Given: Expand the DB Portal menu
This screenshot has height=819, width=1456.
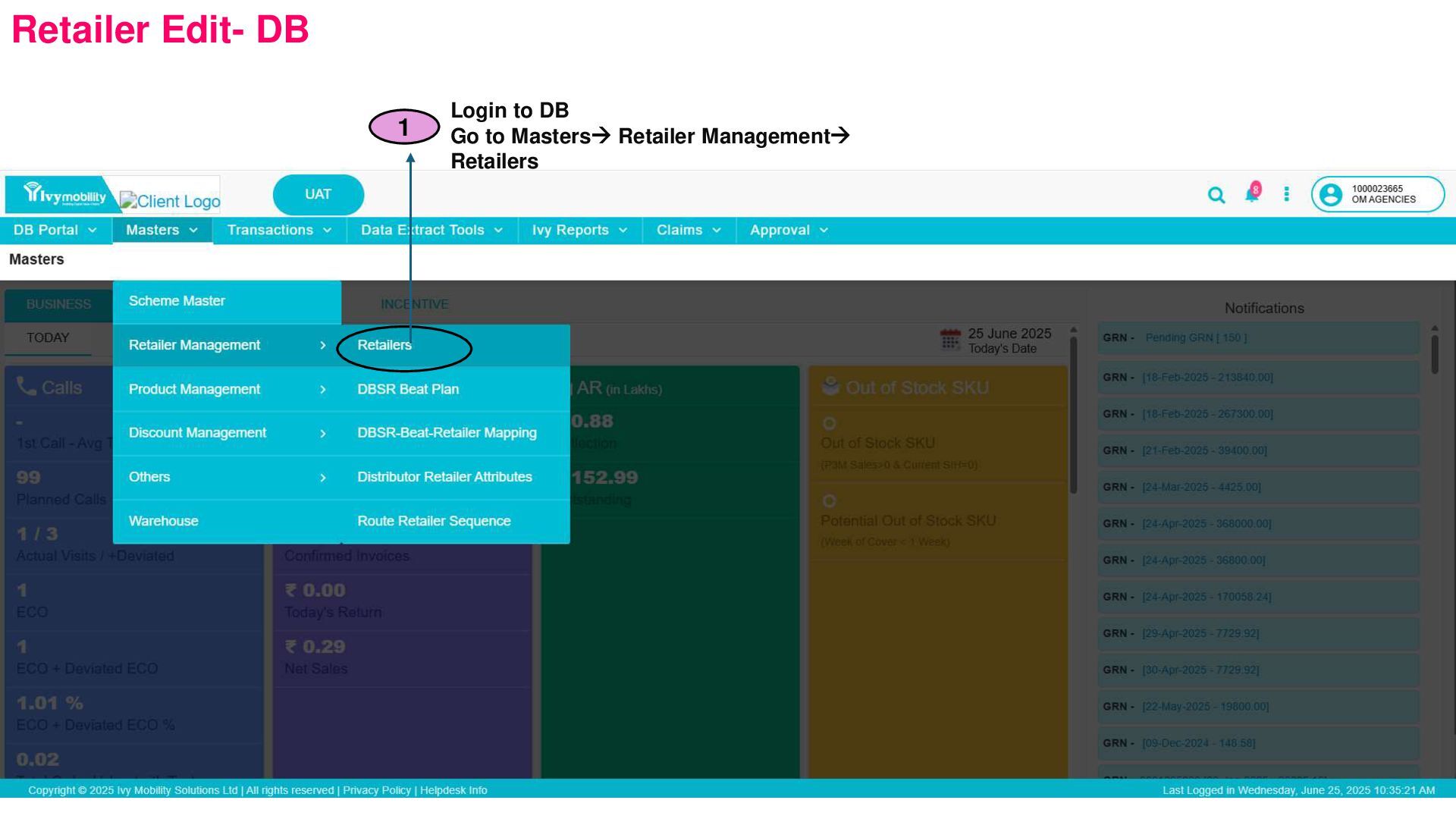Looking at the screenshot, I should coord(55,231).
